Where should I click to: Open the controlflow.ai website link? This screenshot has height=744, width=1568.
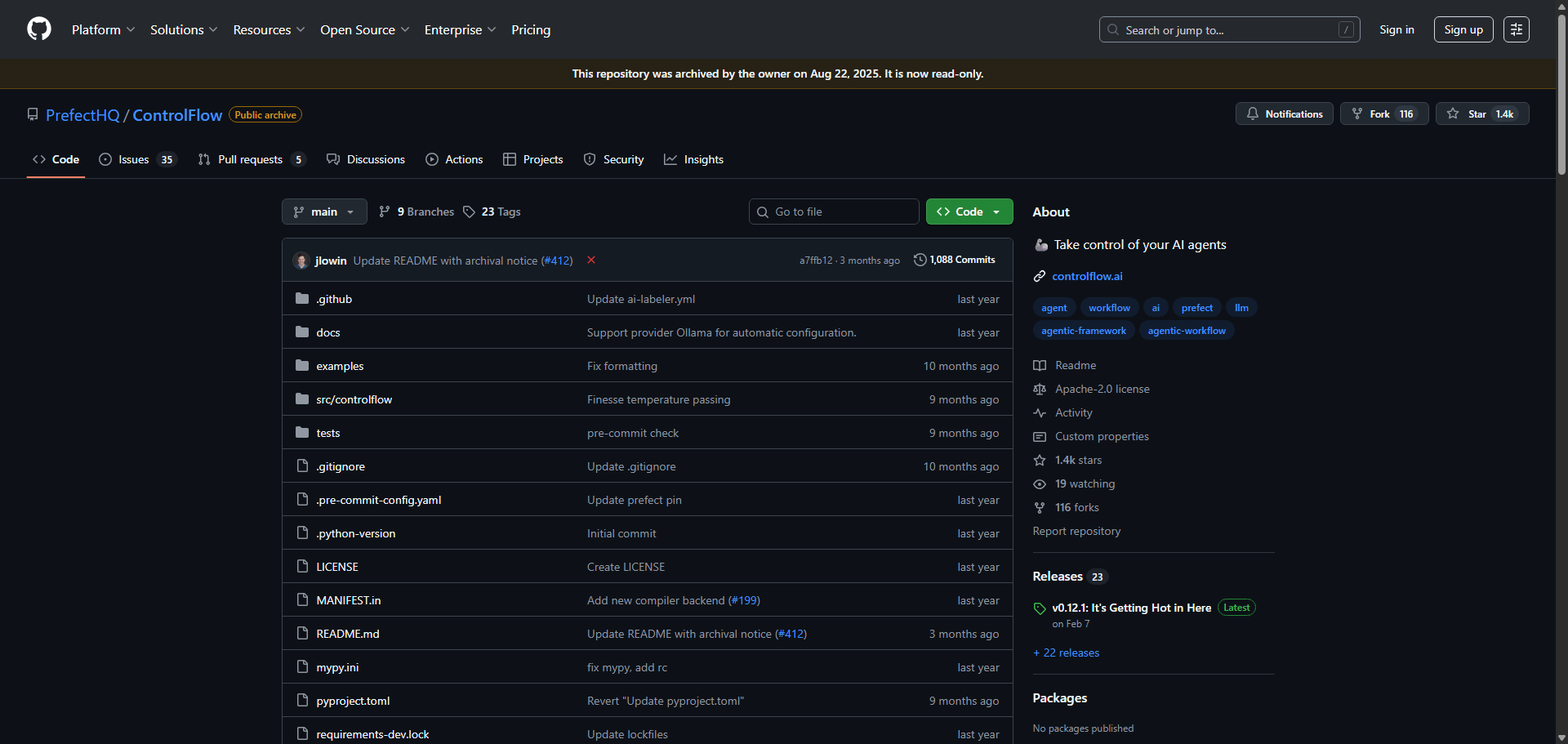[x=1087, y=276]
